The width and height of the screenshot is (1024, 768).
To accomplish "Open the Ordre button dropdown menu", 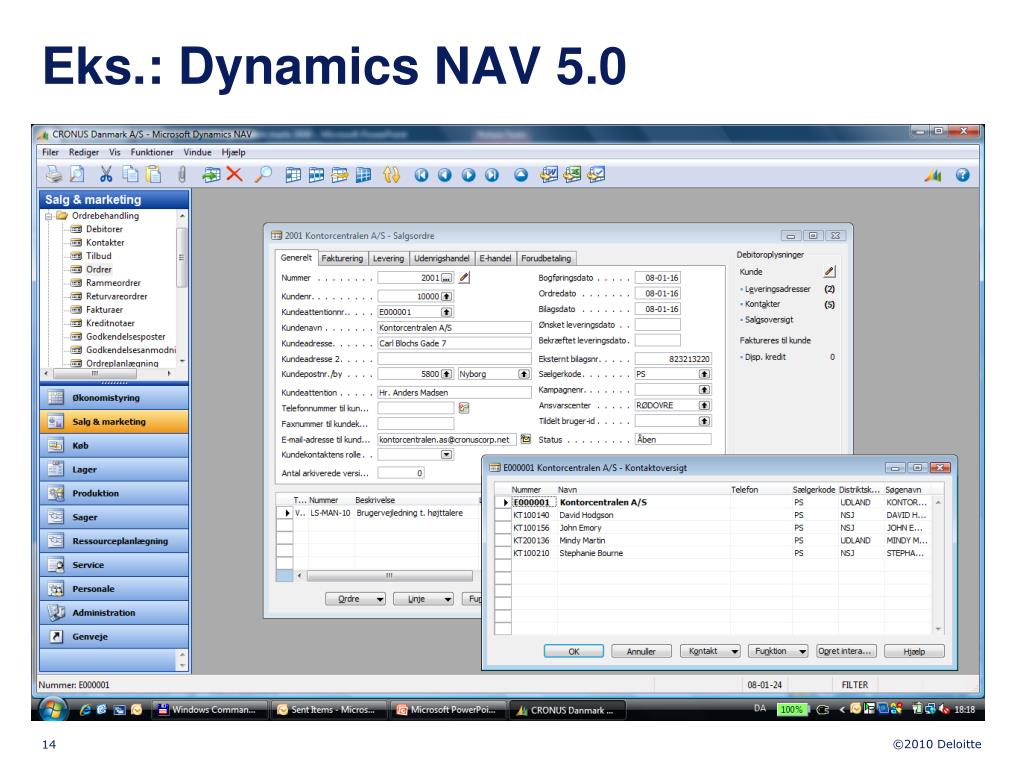I will 380,599.
